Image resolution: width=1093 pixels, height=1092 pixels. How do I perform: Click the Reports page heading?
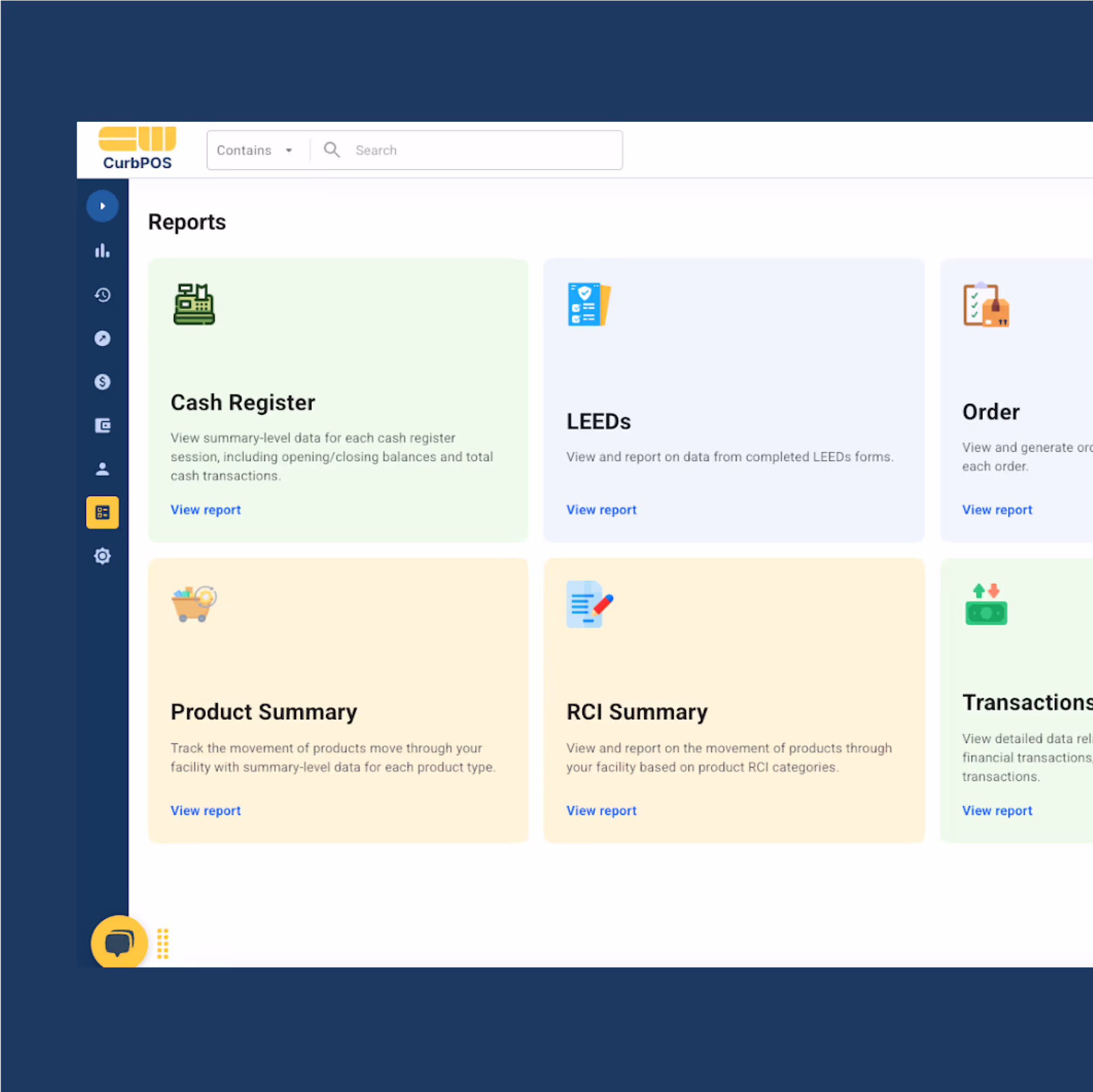[x=187, y=222]
